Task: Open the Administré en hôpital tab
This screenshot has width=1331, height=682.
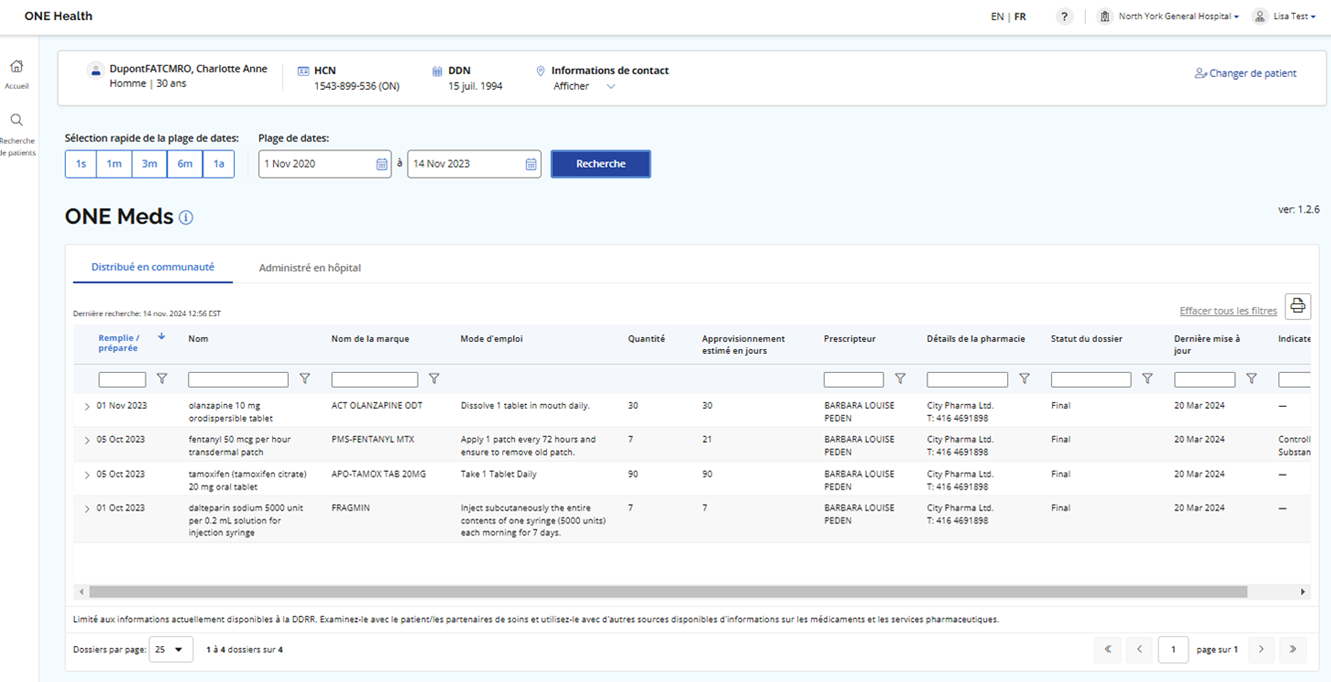Action: 310,268
